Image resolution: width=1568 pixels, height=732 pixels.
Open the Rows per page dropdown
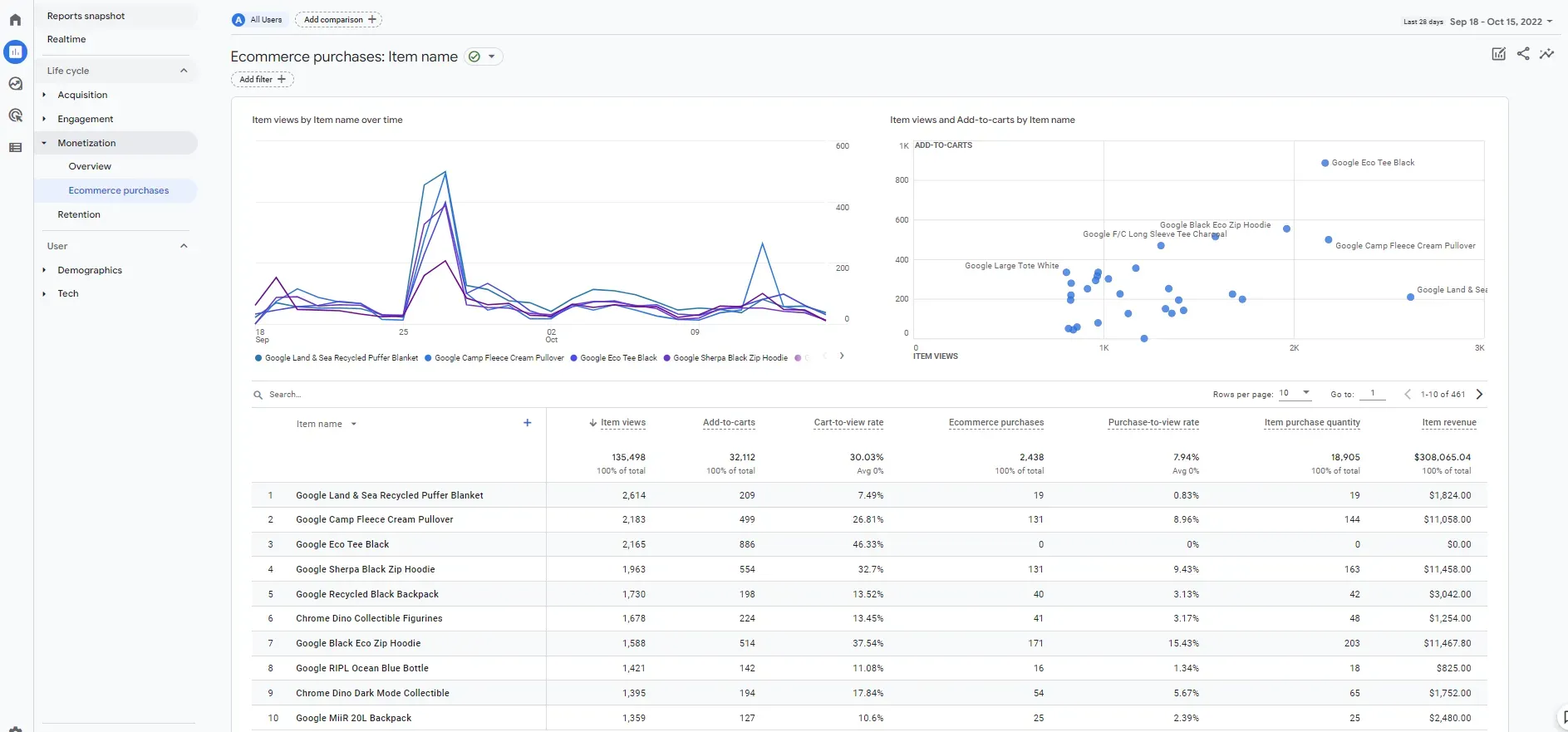click(1294, 393)
